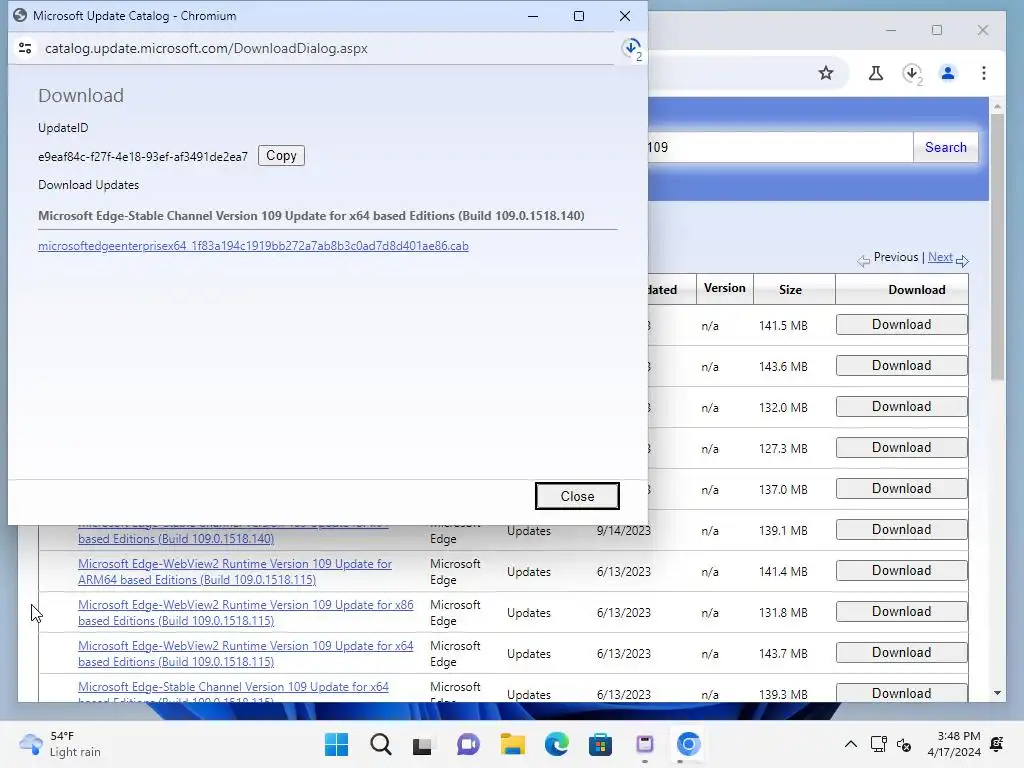Select the UpdateID text e9eaf84c-f27f-4e18-93ef-af3491de2ea7
This screenshot has width=1024, height=768.
coord(142,156)
